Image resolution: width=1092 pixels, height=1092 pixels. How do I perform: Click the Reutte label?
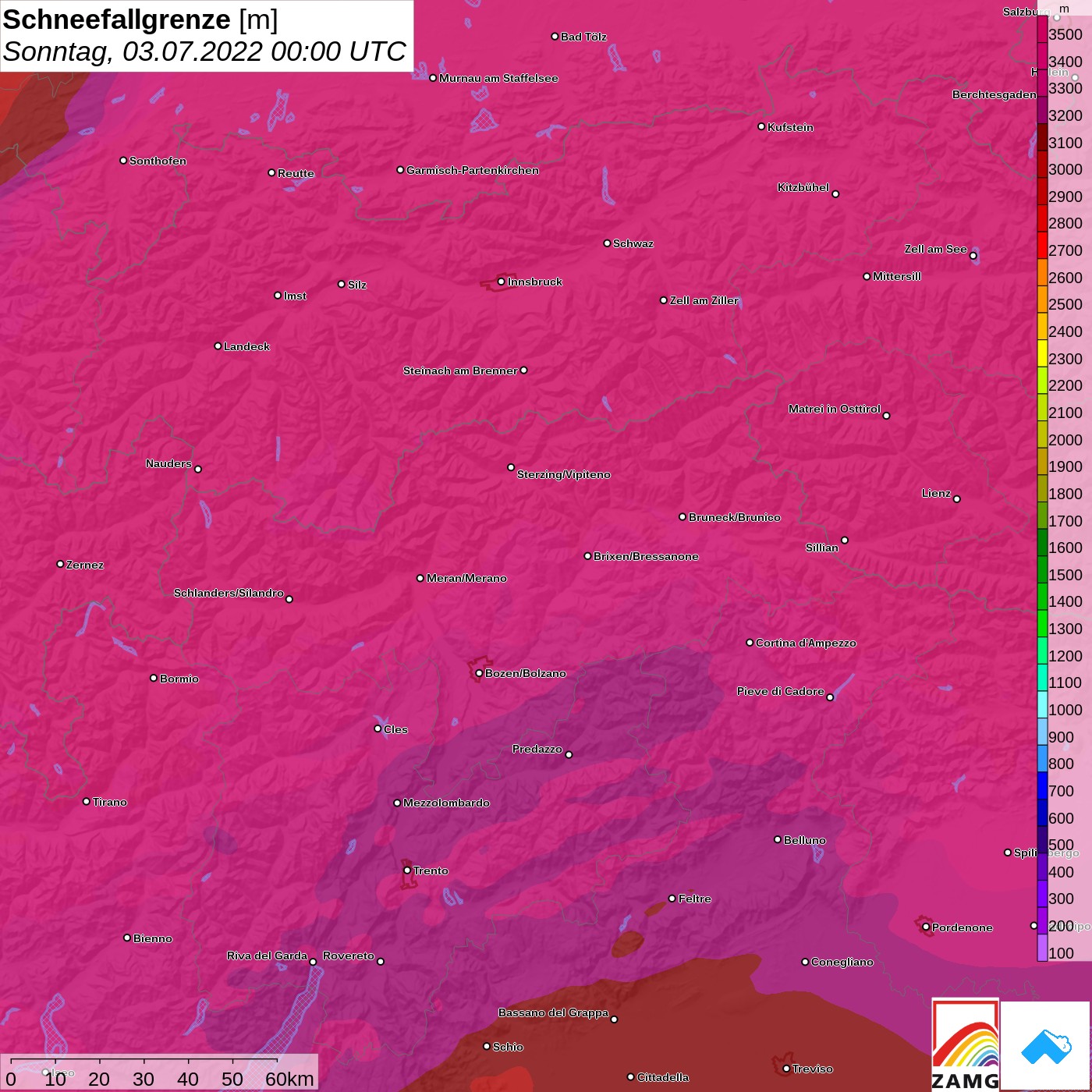[x=296, y=173]
